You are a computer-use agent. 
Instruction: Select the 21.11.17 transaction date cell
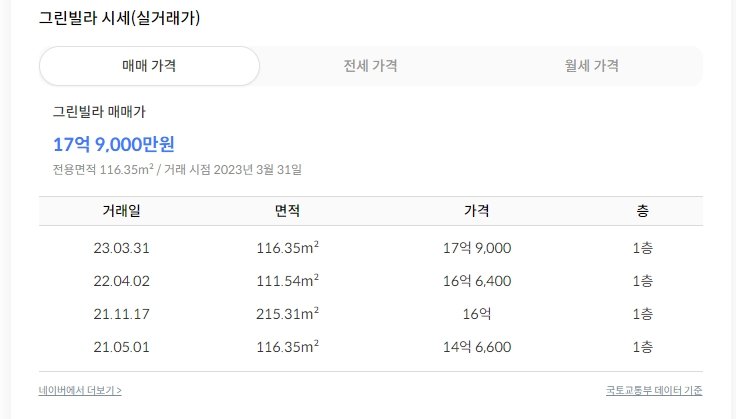pyautogui.click(x=120, y=314)
